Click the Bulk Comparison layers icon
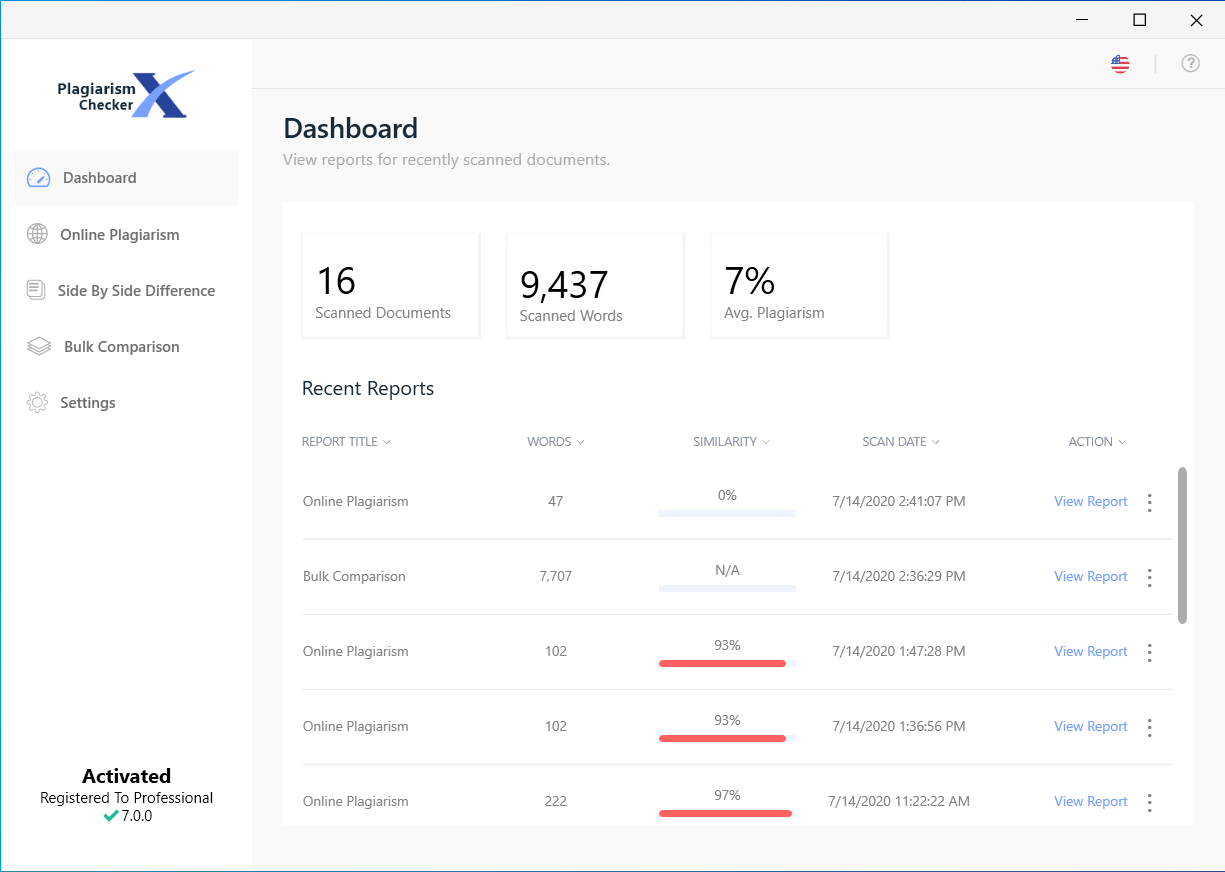This screenshot has height=872, width=1225. point(38,347)
